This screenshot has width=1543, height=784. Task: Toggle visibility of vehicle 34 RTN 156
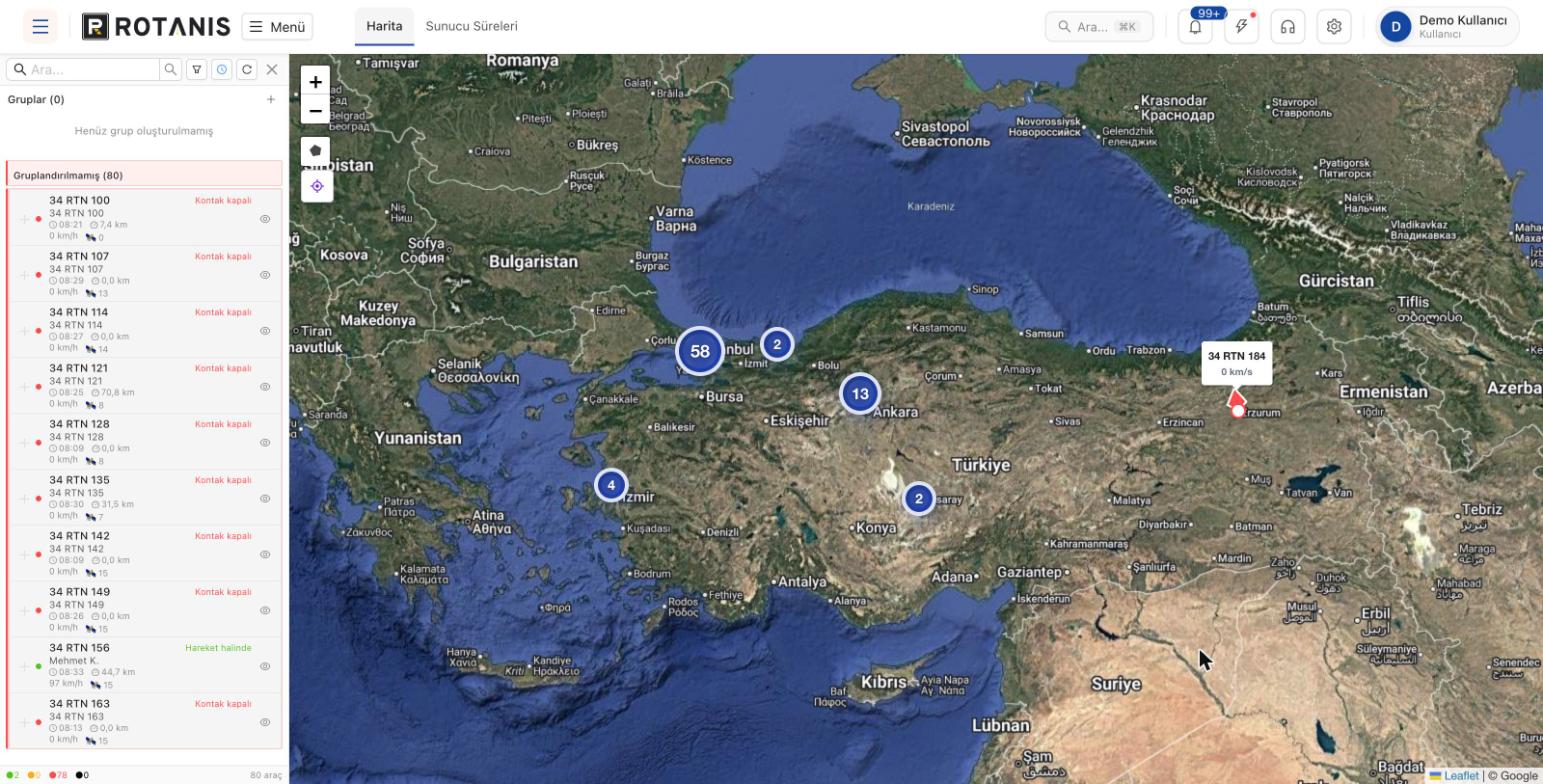coord(265,666)
